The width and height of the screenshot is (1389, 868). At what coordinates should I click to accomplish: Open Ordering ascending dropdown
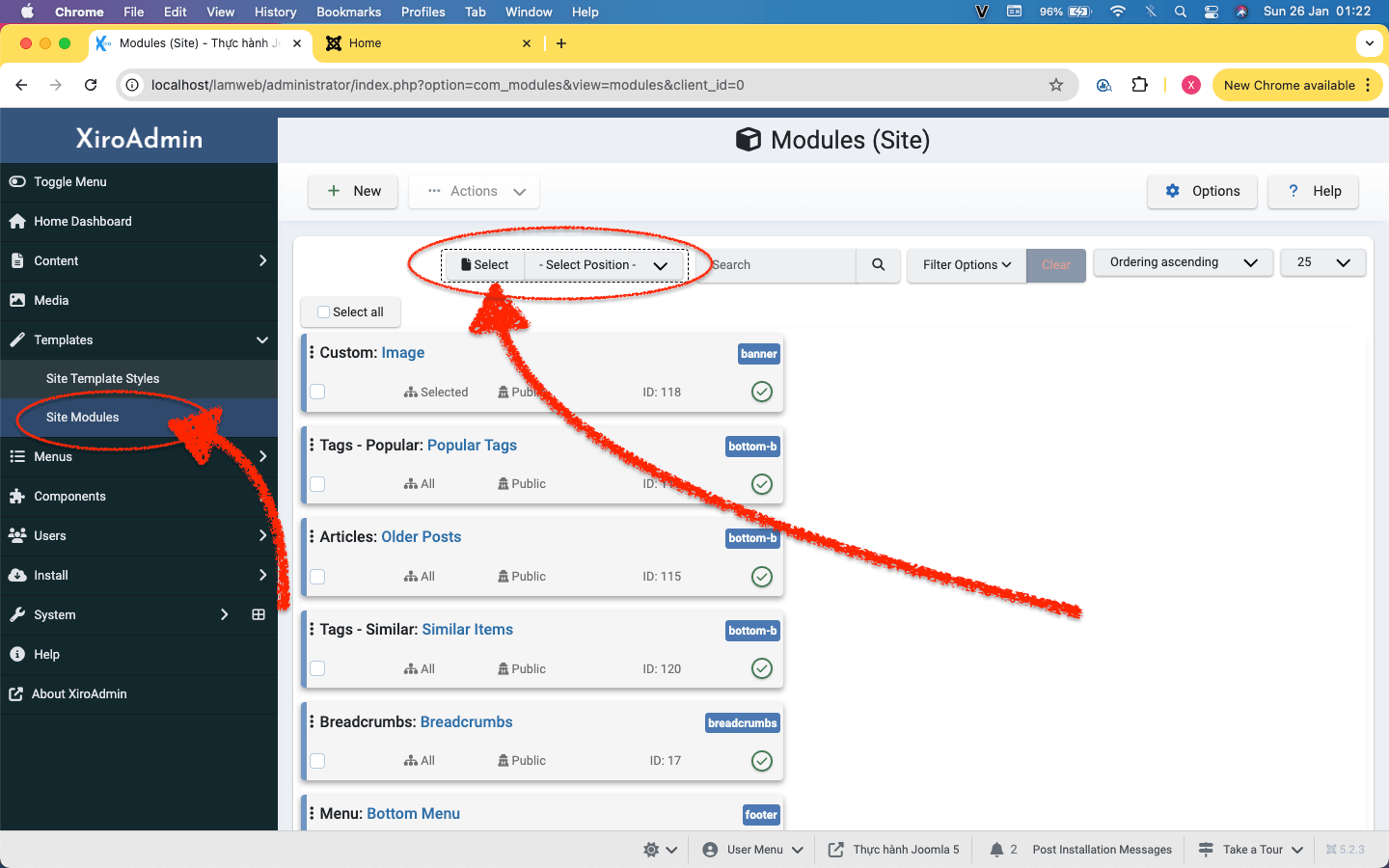(x=1184, y=262)
